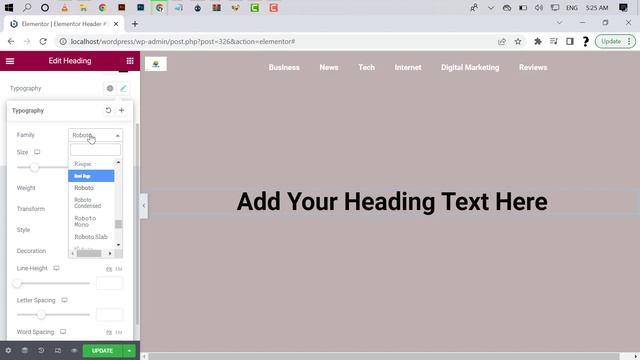Go back in browser history
Image resolution: width=640 pixels, height=360 pixels.
click(x=11, y=41)
